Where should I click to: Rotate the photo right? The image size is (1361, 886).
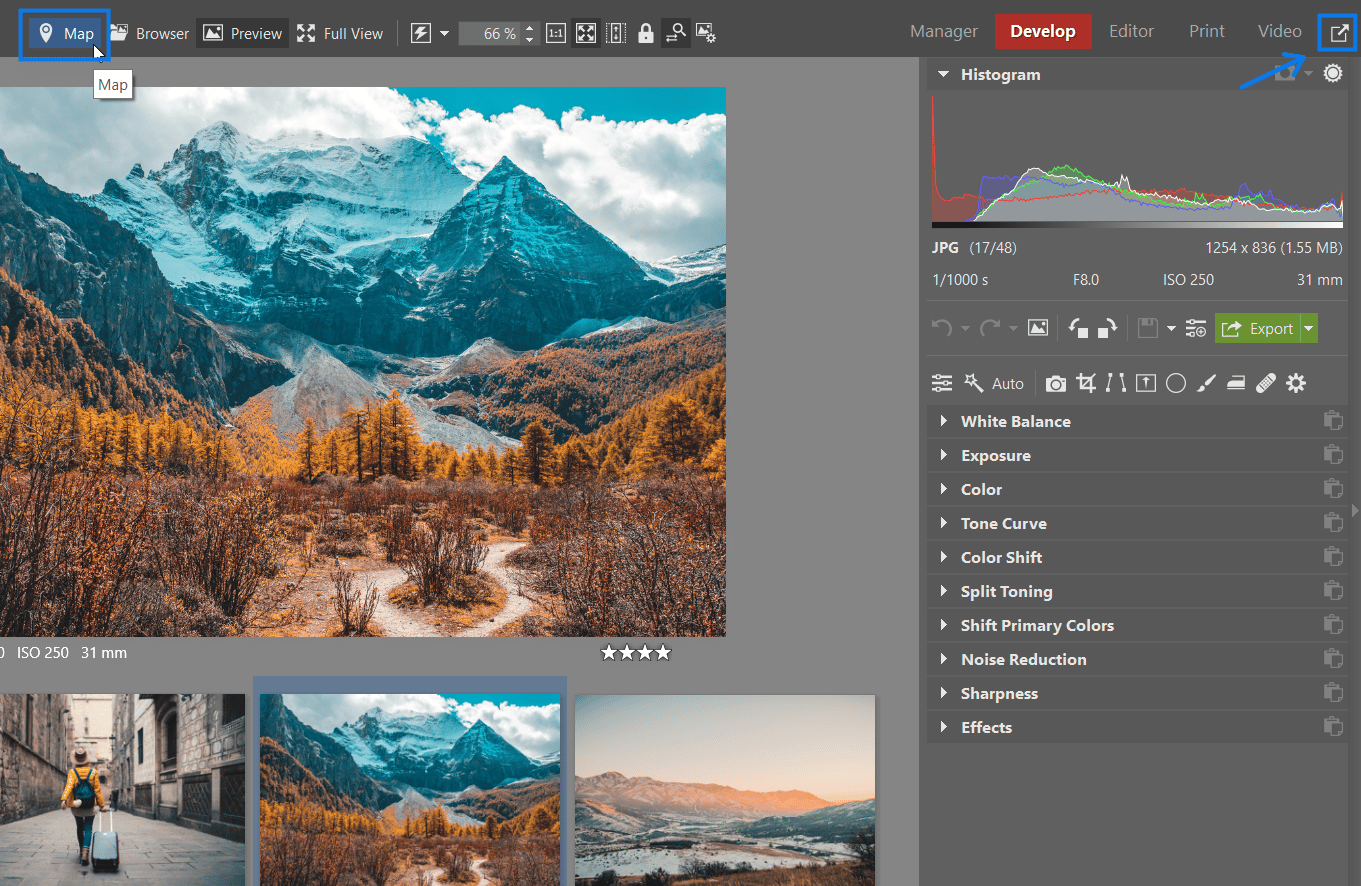coord(1108,328)
